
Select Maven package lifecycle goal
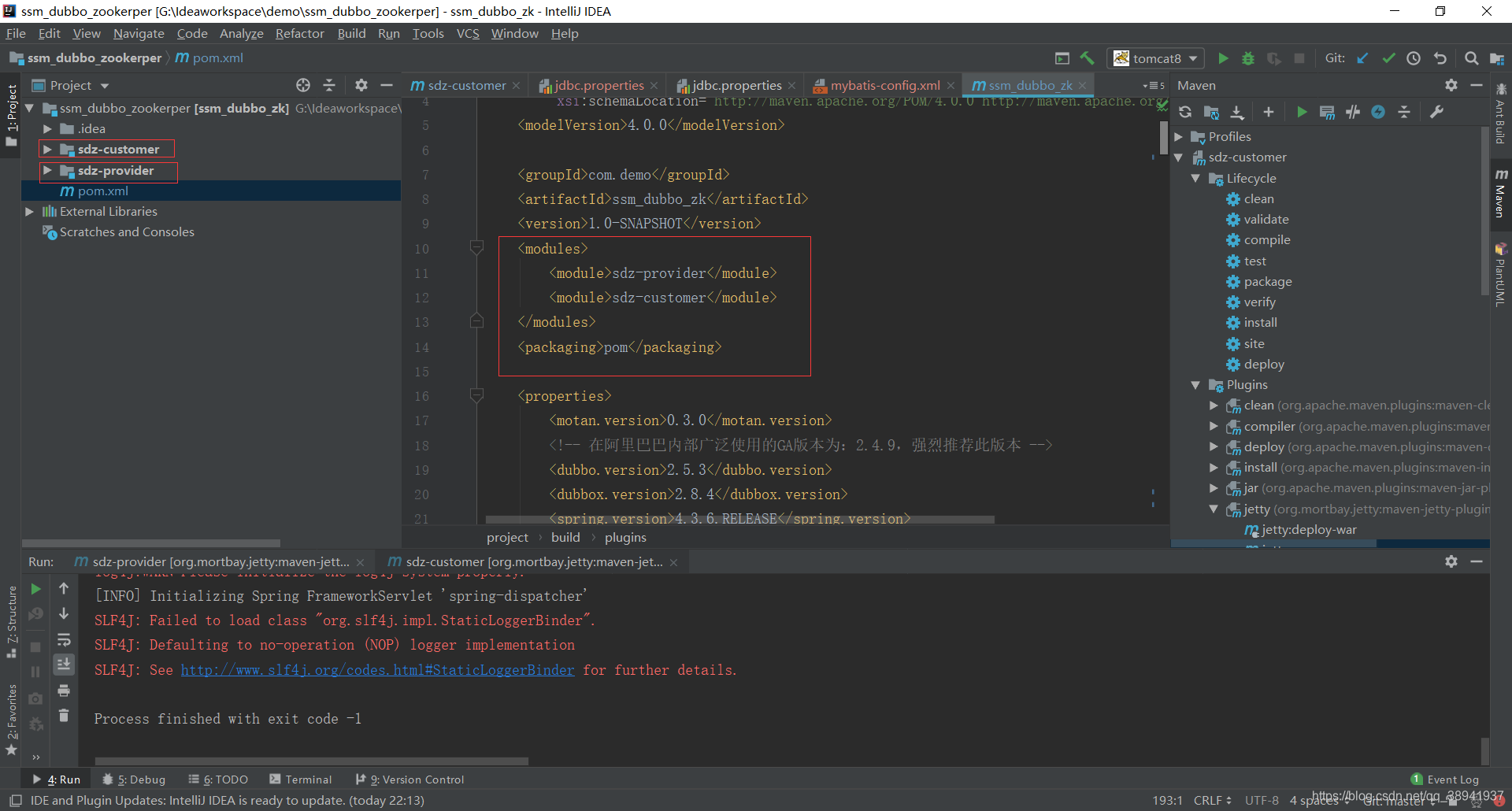coord(1267,281)
